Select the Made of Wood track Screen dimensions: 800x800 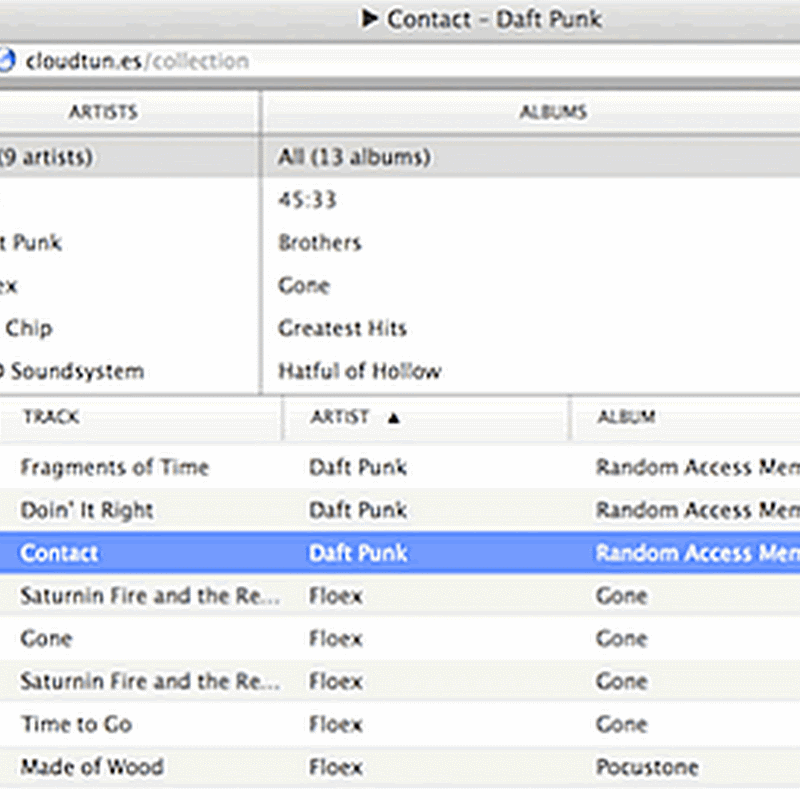click(92, 767)
